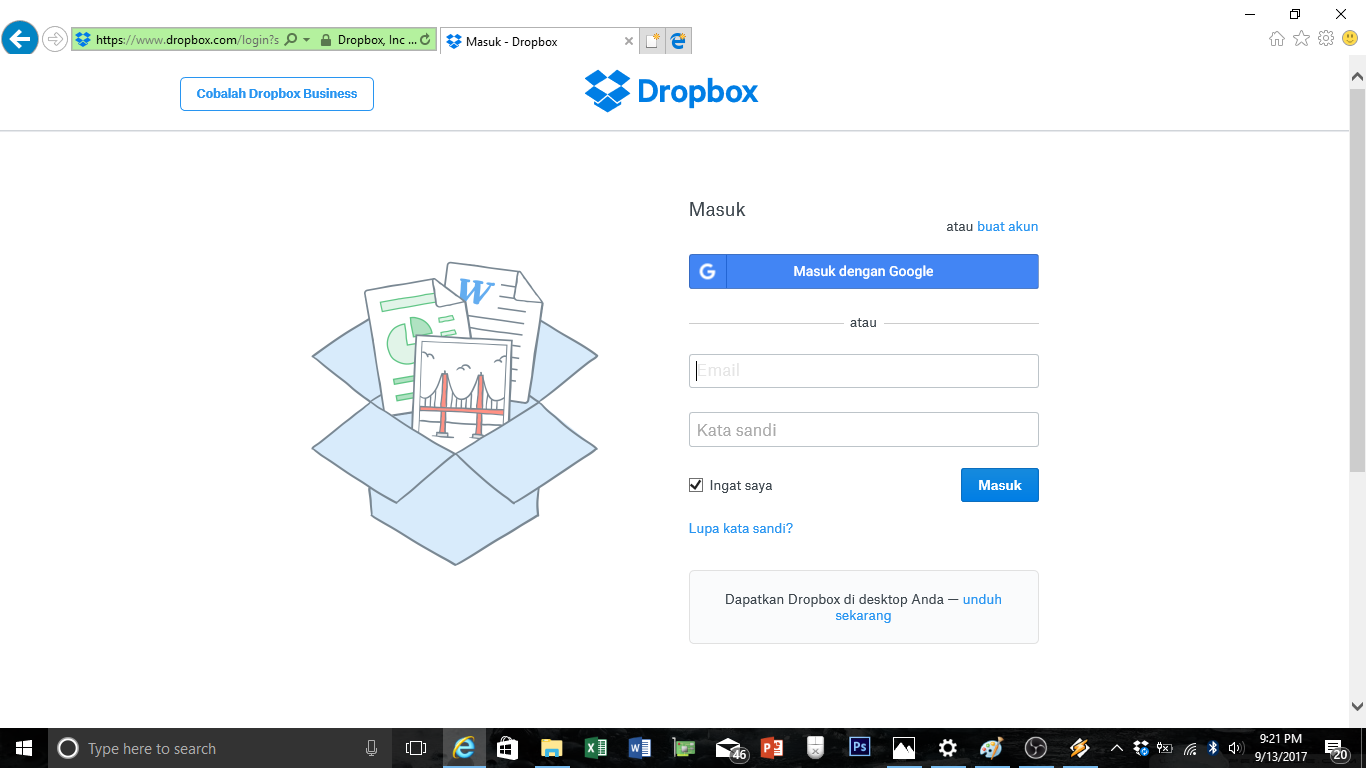Uncheck the Ingat saya checkbox

pyautogui.click(x=695, y=484)
